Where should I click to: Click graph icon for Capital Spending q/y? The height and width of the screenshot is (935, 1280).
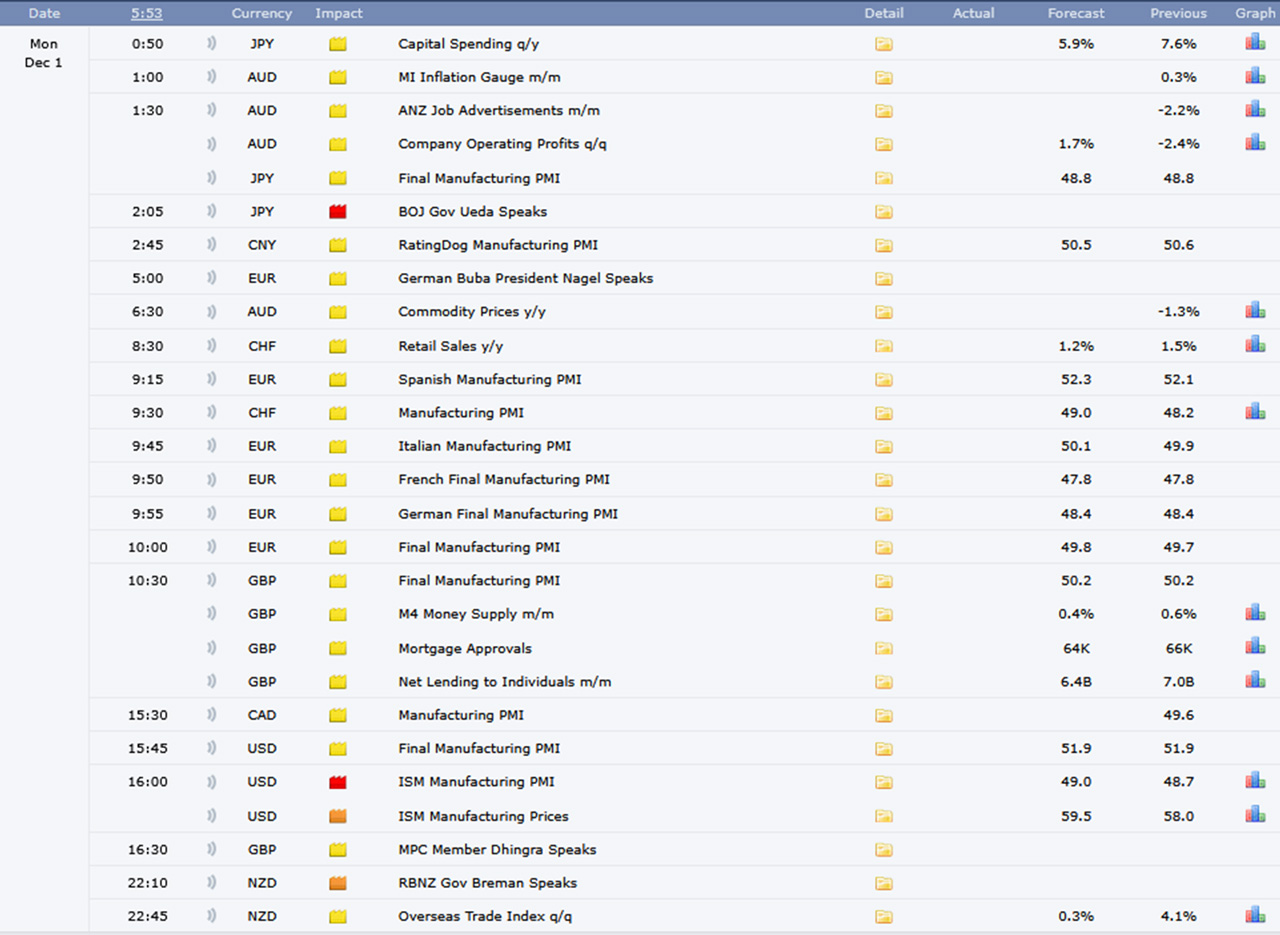[1255, 43]
